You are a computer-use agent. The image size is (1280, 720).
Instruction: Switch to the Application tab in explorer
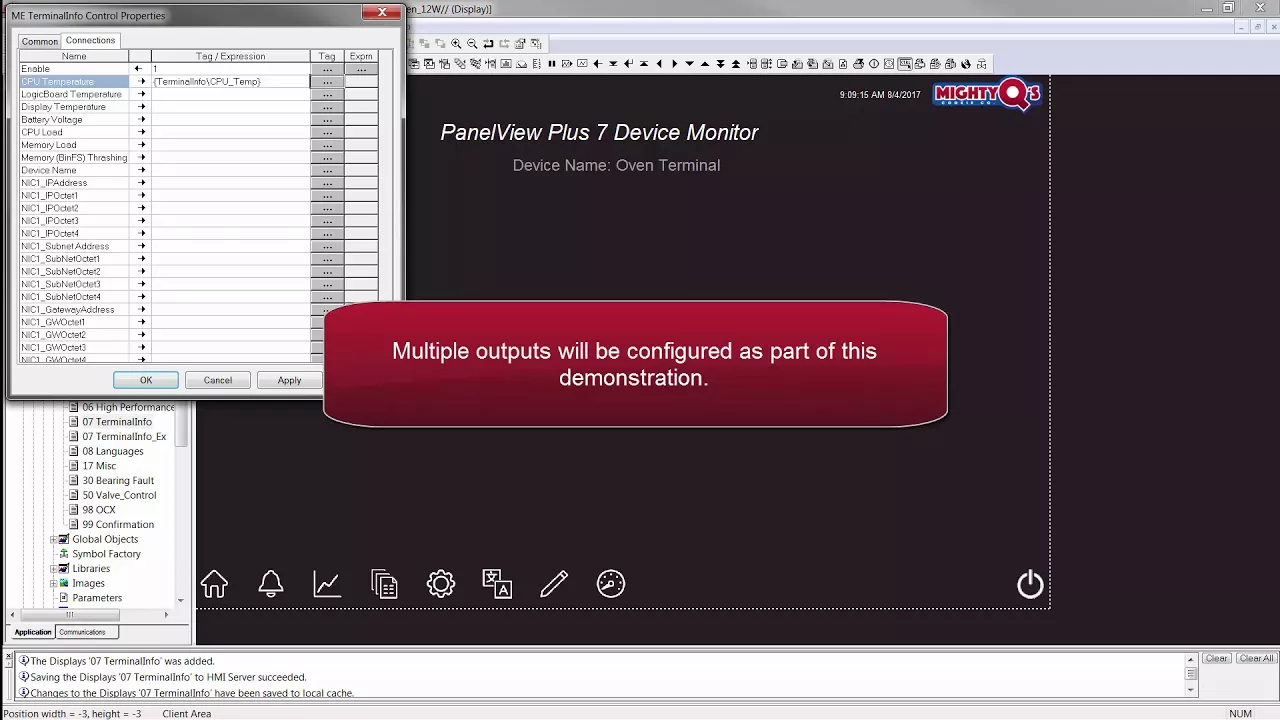(x=33, y=632)
